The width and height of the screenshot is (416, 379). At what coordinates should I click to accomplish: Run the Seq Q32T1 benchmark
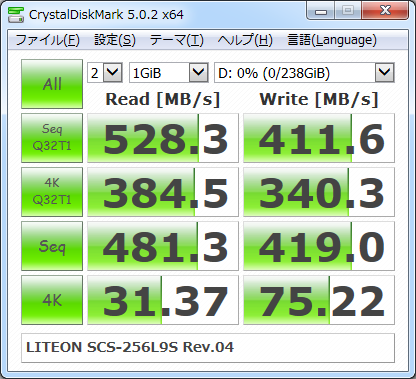[x=52, y=138]
